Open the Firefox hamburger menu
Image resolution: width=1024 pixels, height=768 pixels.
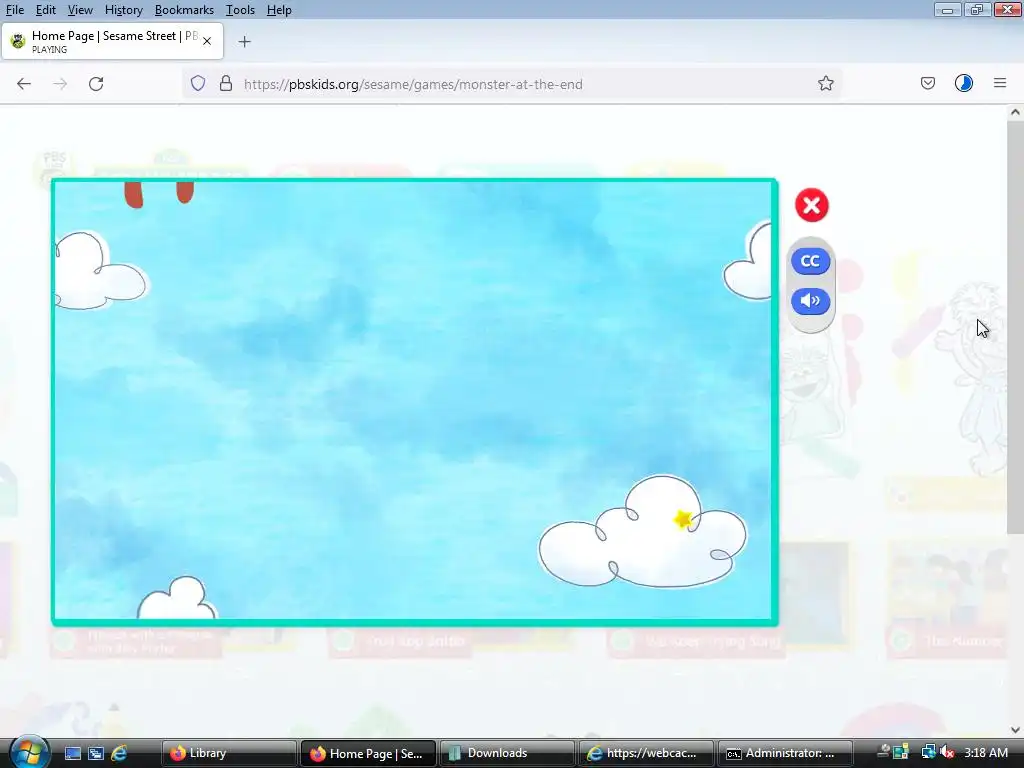pyautogui.click(x=1000, y=84)
